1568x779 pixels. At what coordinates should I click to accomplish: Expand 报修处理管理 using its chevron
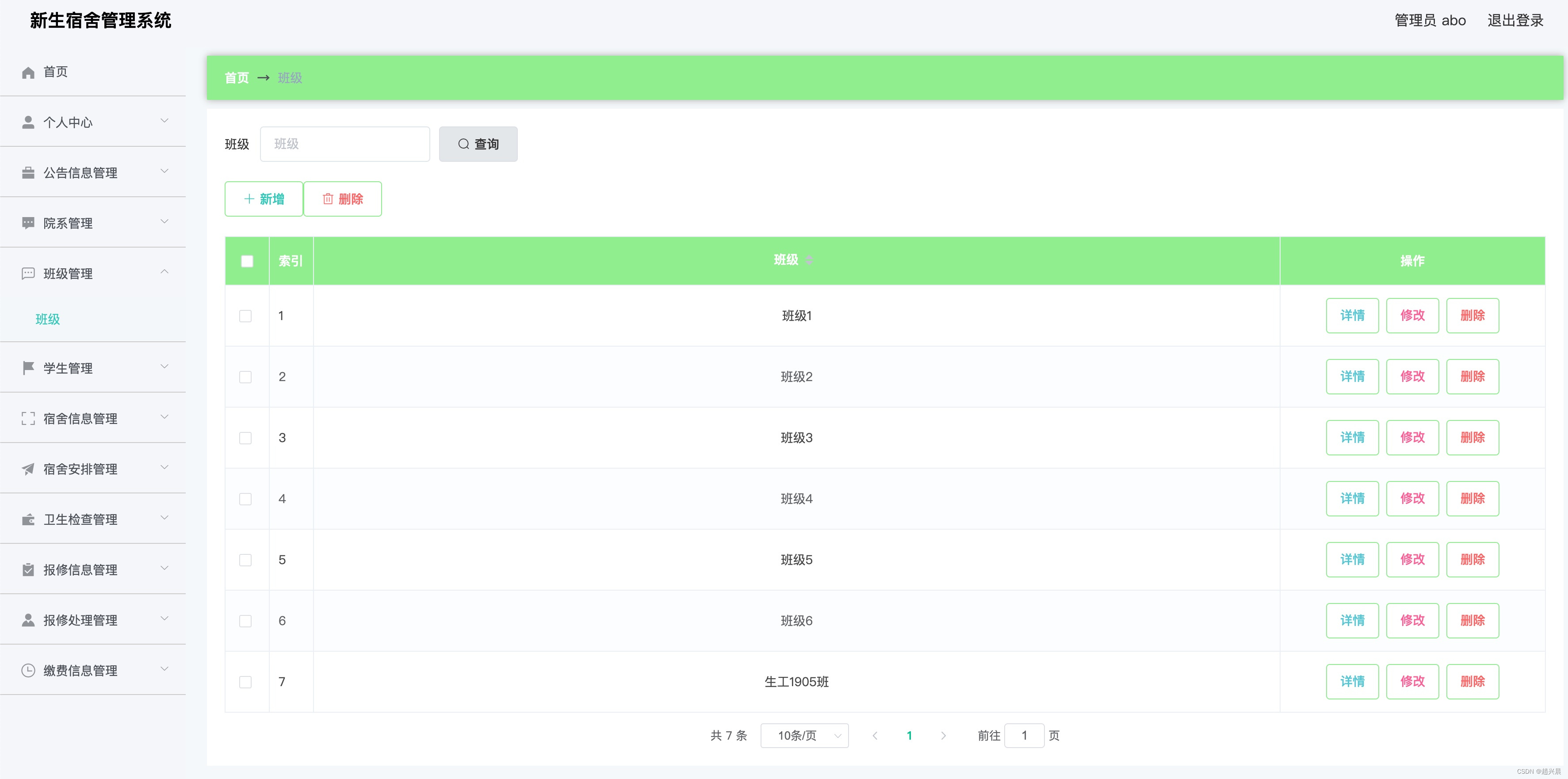[x=164, y=619]
